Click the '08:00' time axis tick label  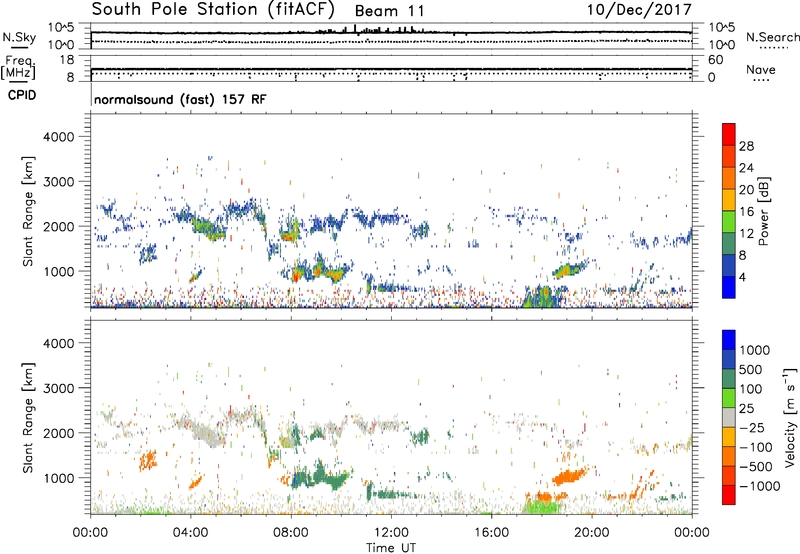(x=291, y=533)
